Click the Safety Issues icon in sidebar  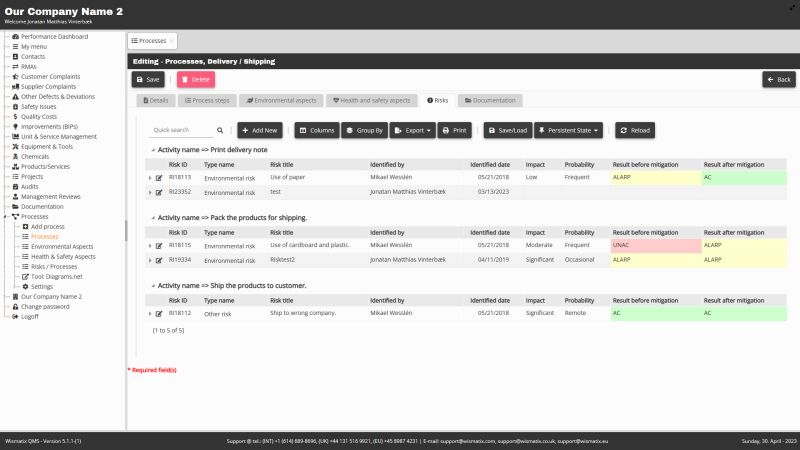[15, 107]
